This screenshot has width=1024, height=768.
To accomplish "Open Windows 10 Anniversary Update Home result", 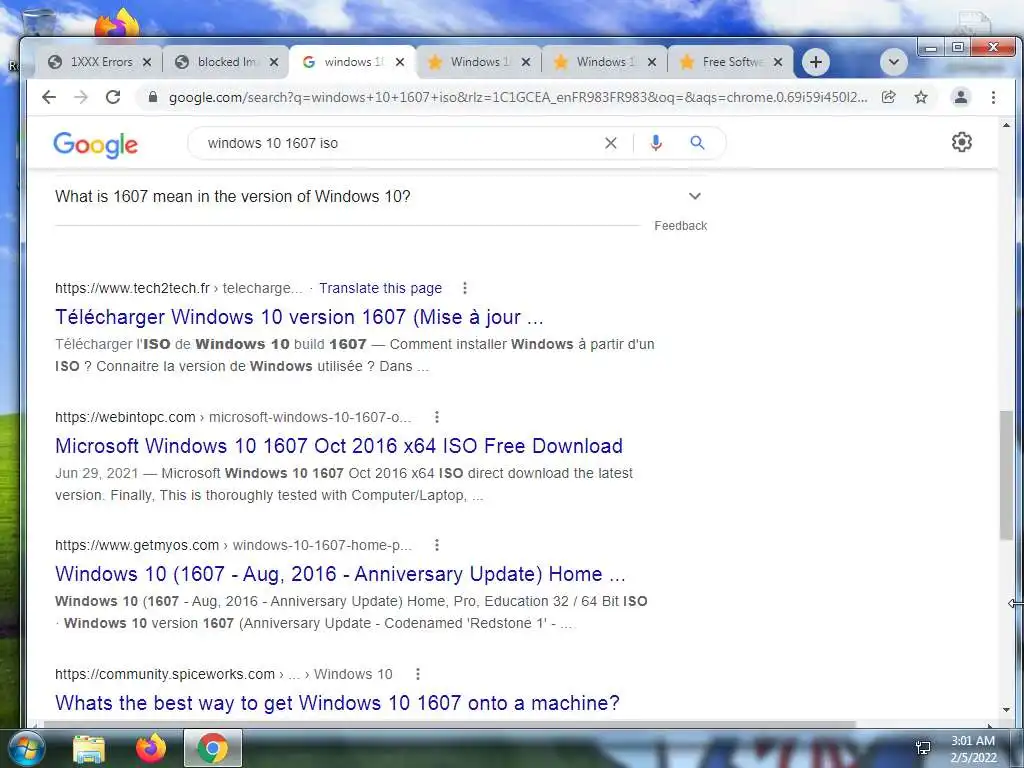I will tap(340, 573).
